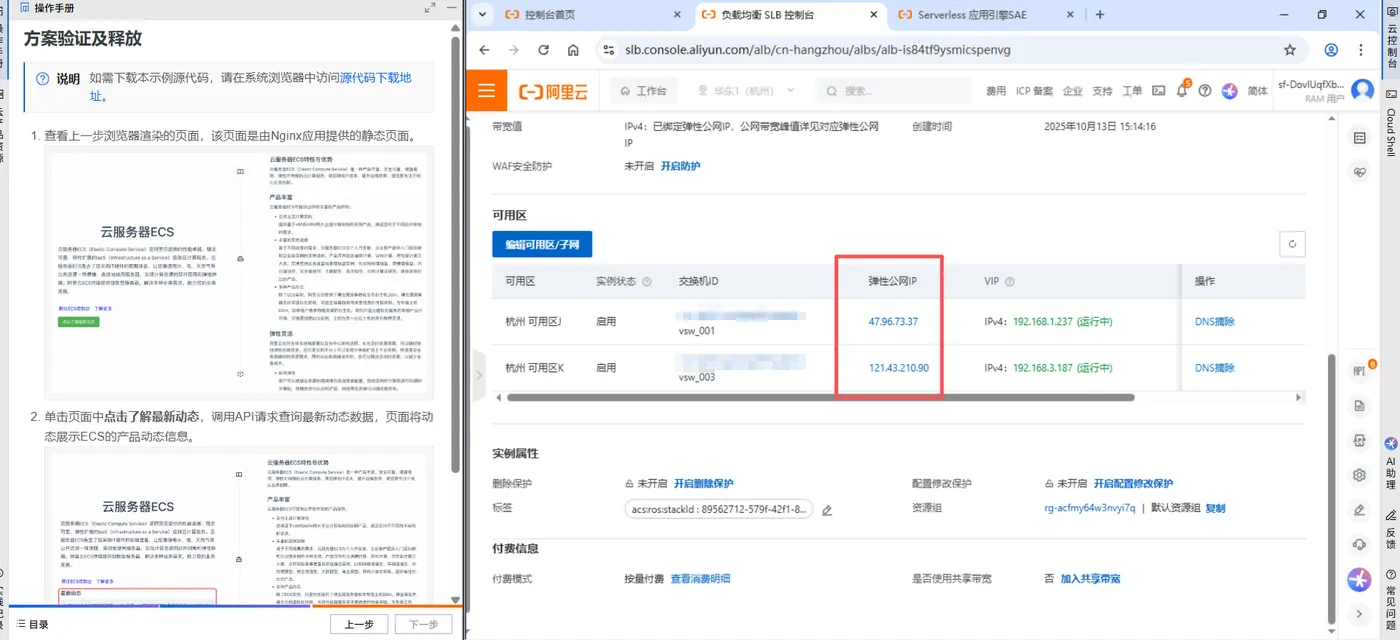Bookmark this page with the star
Image resolution: width=1400 pixels, height=640 pixels.
point(1290,49)
